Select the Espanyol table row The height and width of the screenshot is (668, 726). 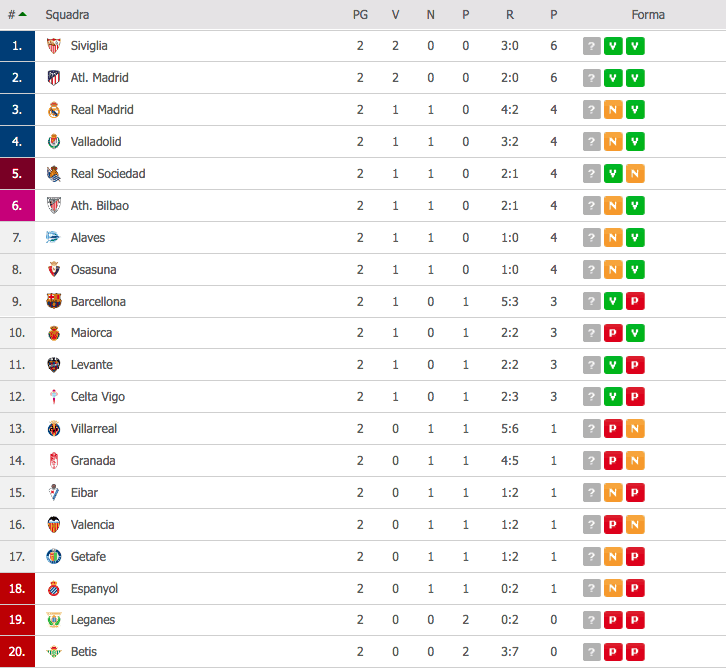(x=363, y=588)
